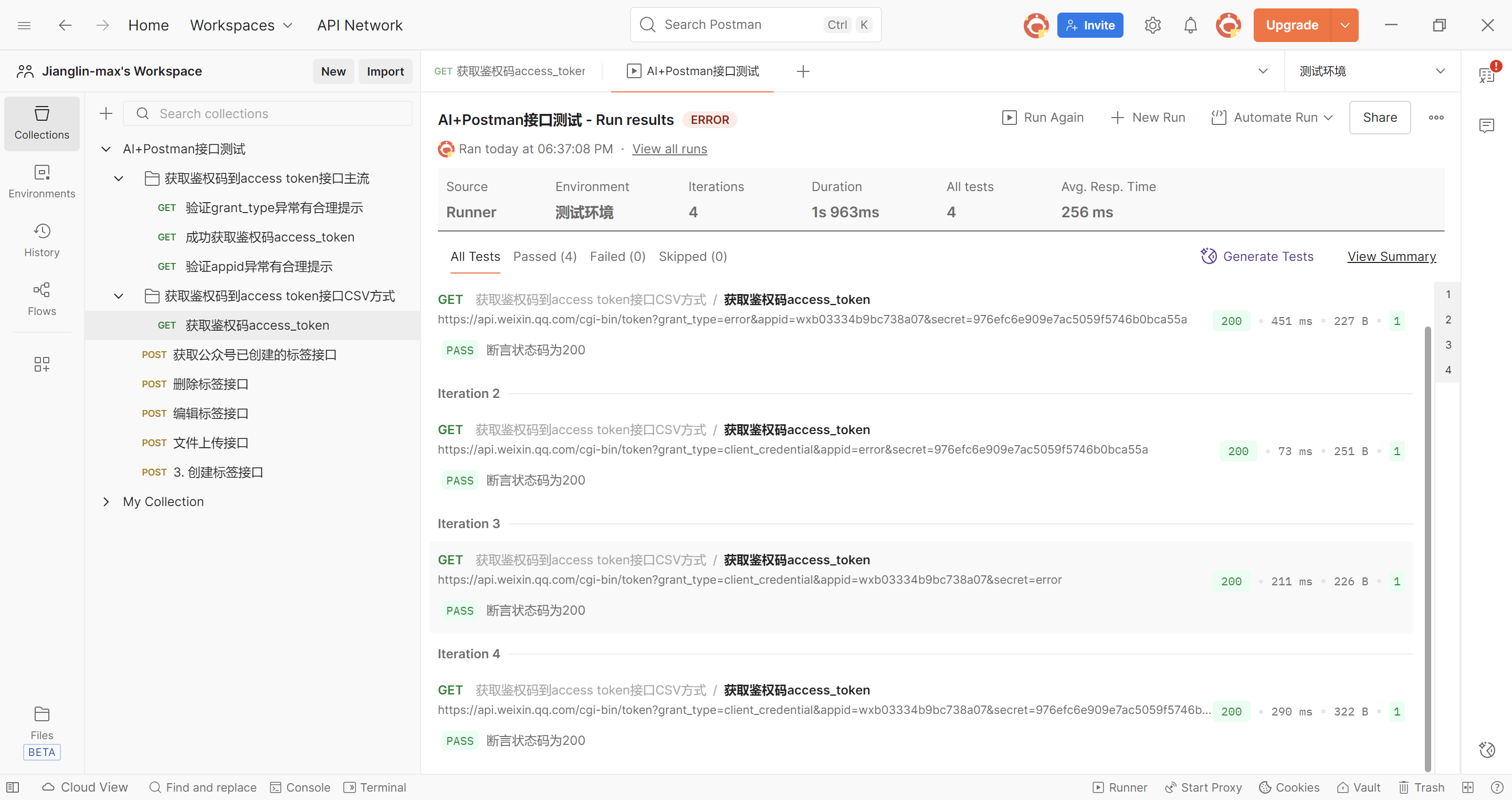The width and height of the screenshot is (1512, 800).
Task: Click the Share button
Action: coord(1380,118)
